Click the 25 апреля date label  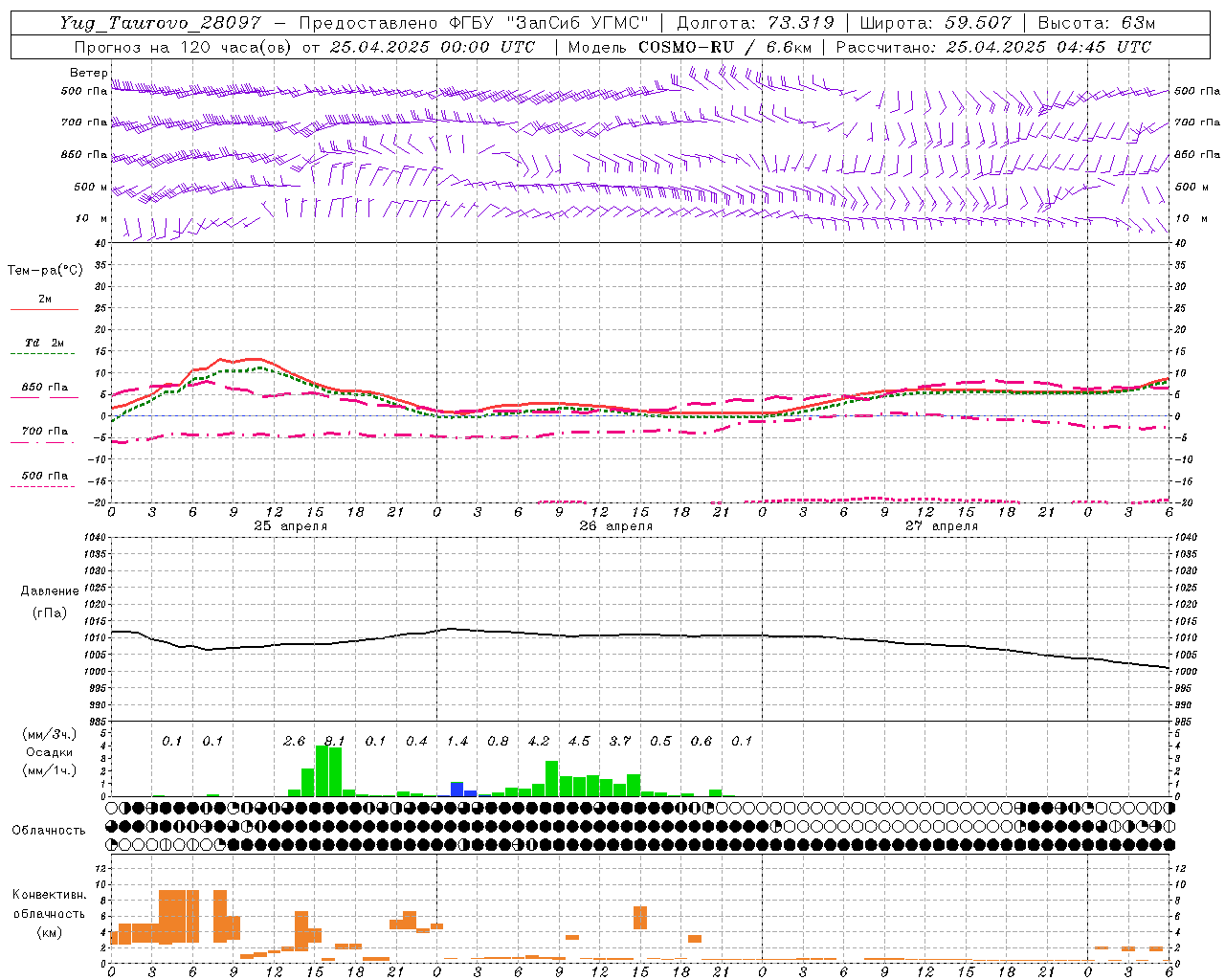point(290,526)
